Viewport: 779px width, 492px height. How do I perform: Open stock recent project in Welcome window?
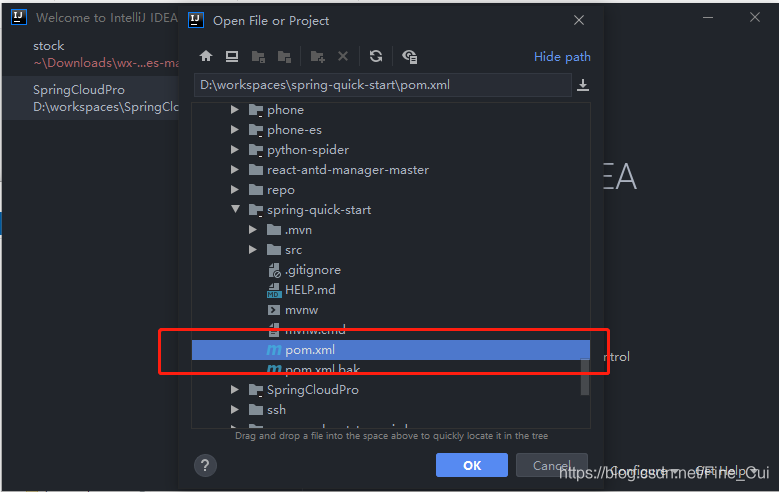(92, 54)
